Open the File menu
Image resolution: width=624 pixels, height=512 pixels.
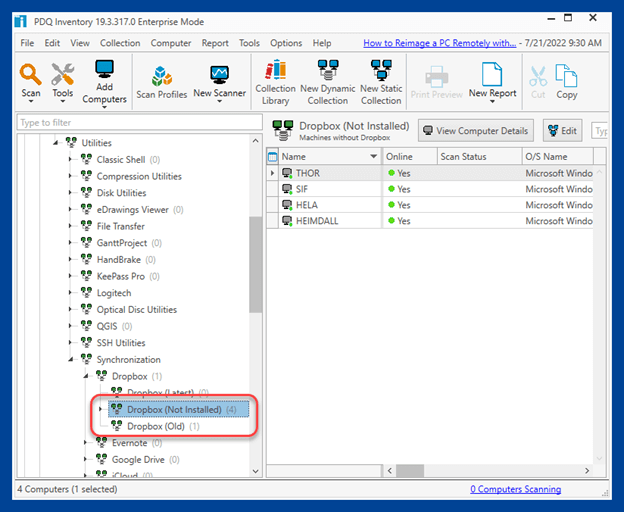(x=27, y=43)
